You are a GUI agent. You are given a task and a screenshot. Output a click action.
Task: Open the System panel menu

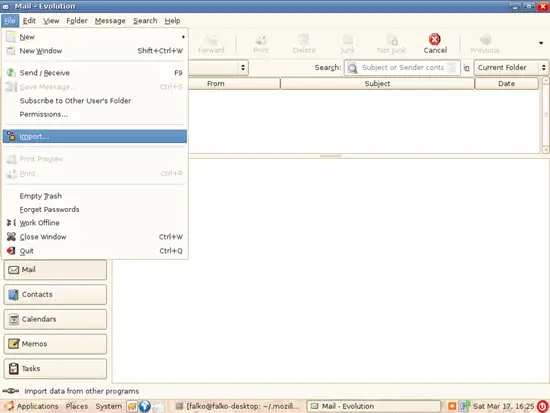click(109, 406)
